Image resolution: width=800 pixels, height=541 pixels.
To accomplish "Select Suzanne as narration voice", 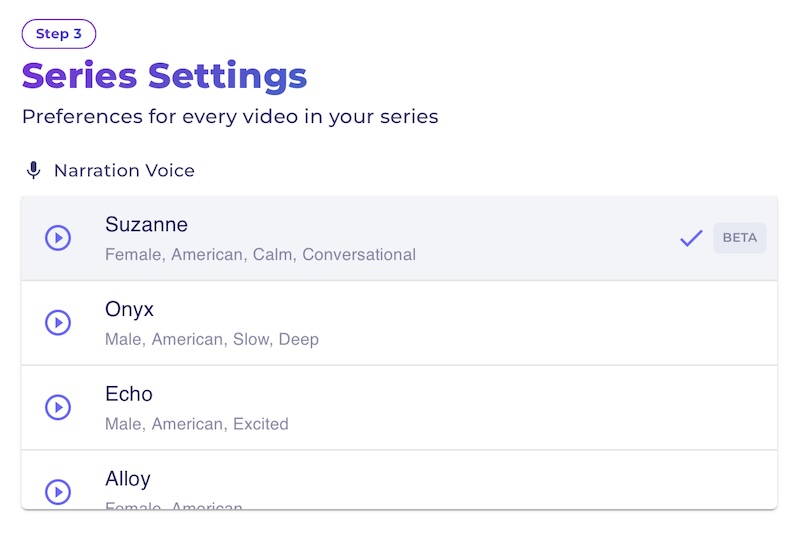I will click(399, 238).
